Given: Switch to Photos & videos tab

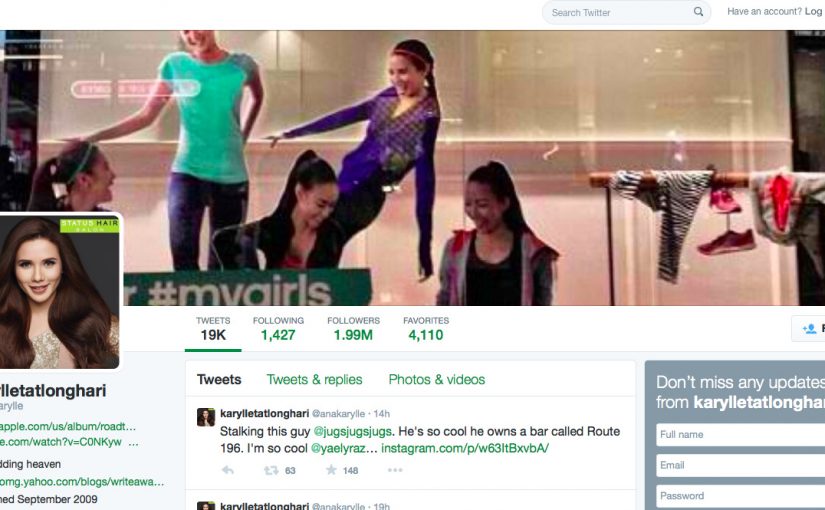Looking at the screenshot, I should point(437,379).
